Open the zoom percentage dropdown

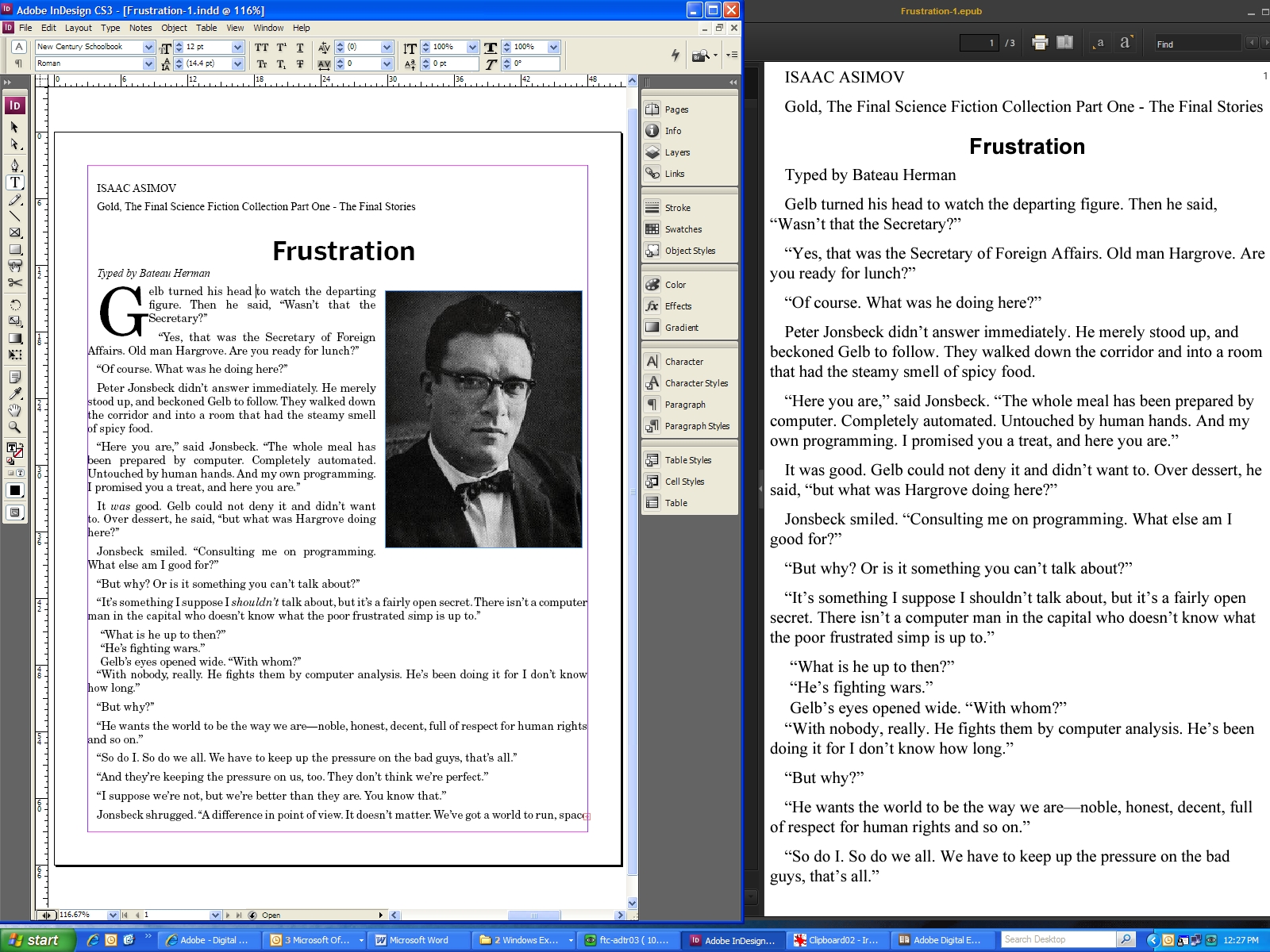tap(113, 915)
